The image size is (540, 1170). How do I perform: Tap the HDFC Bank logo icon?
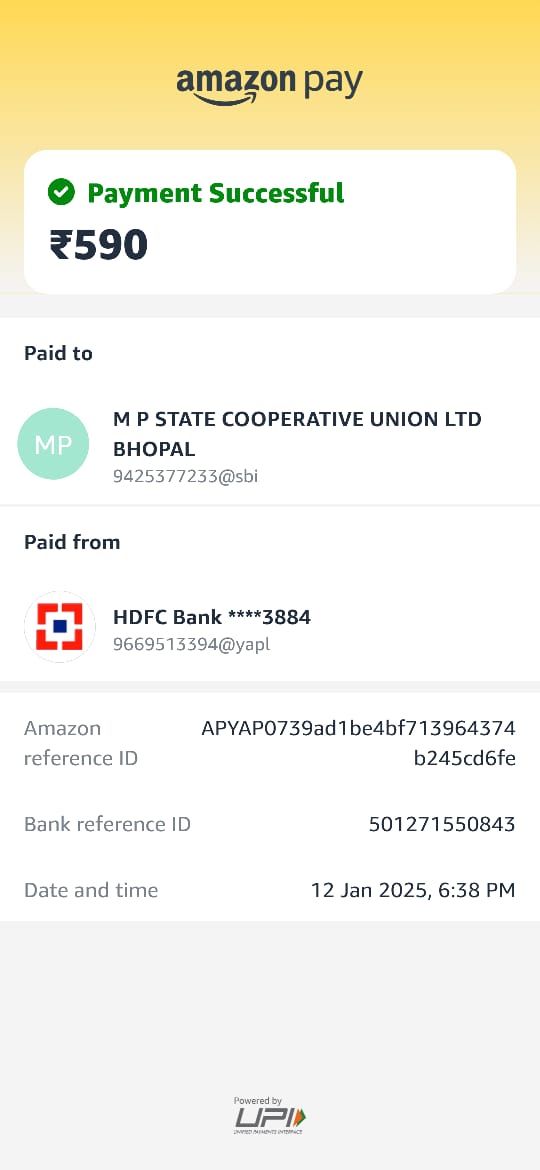point(60,627)
